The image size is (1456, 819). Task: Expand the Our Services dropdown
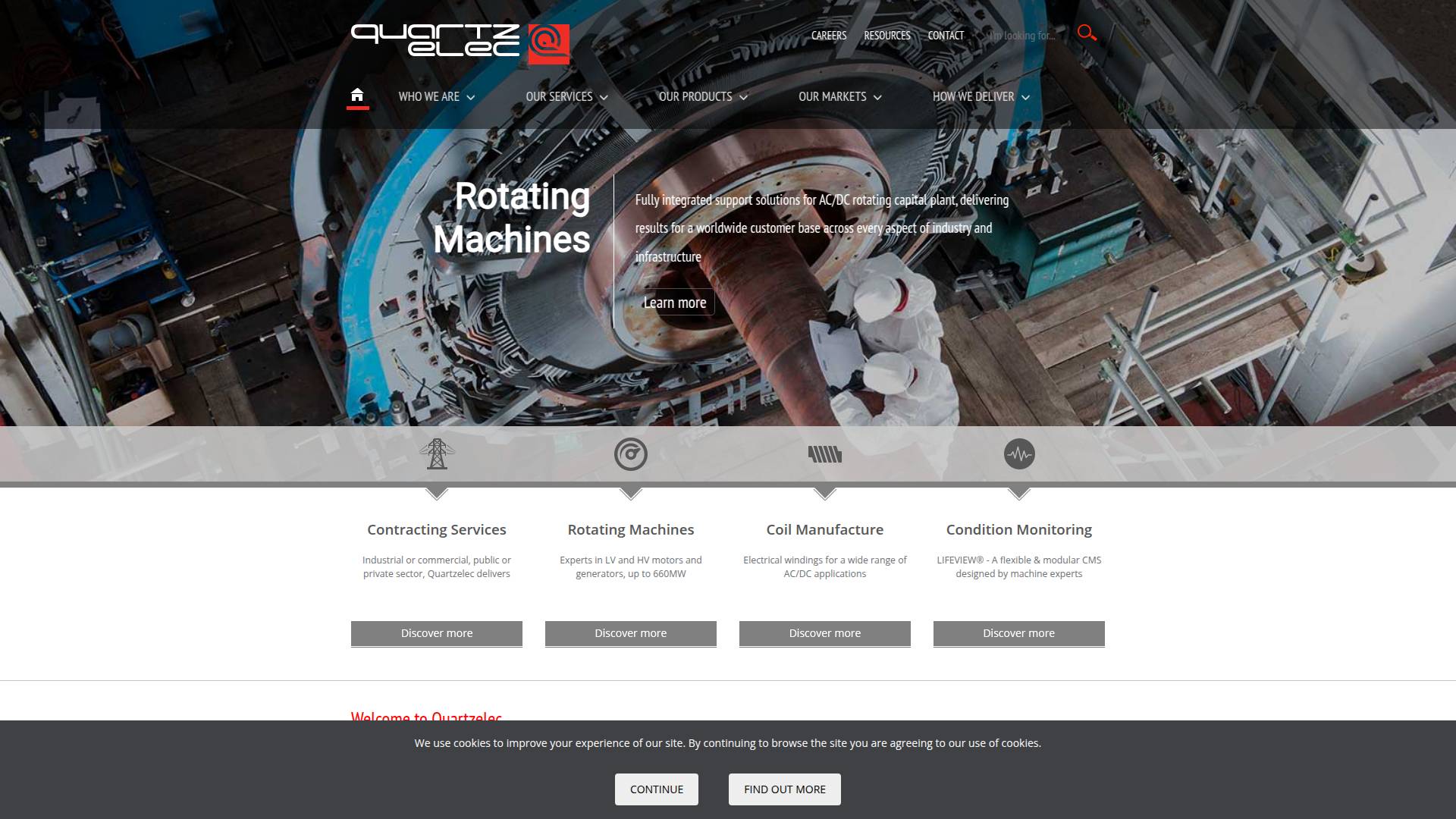click(x=567, y=97)
